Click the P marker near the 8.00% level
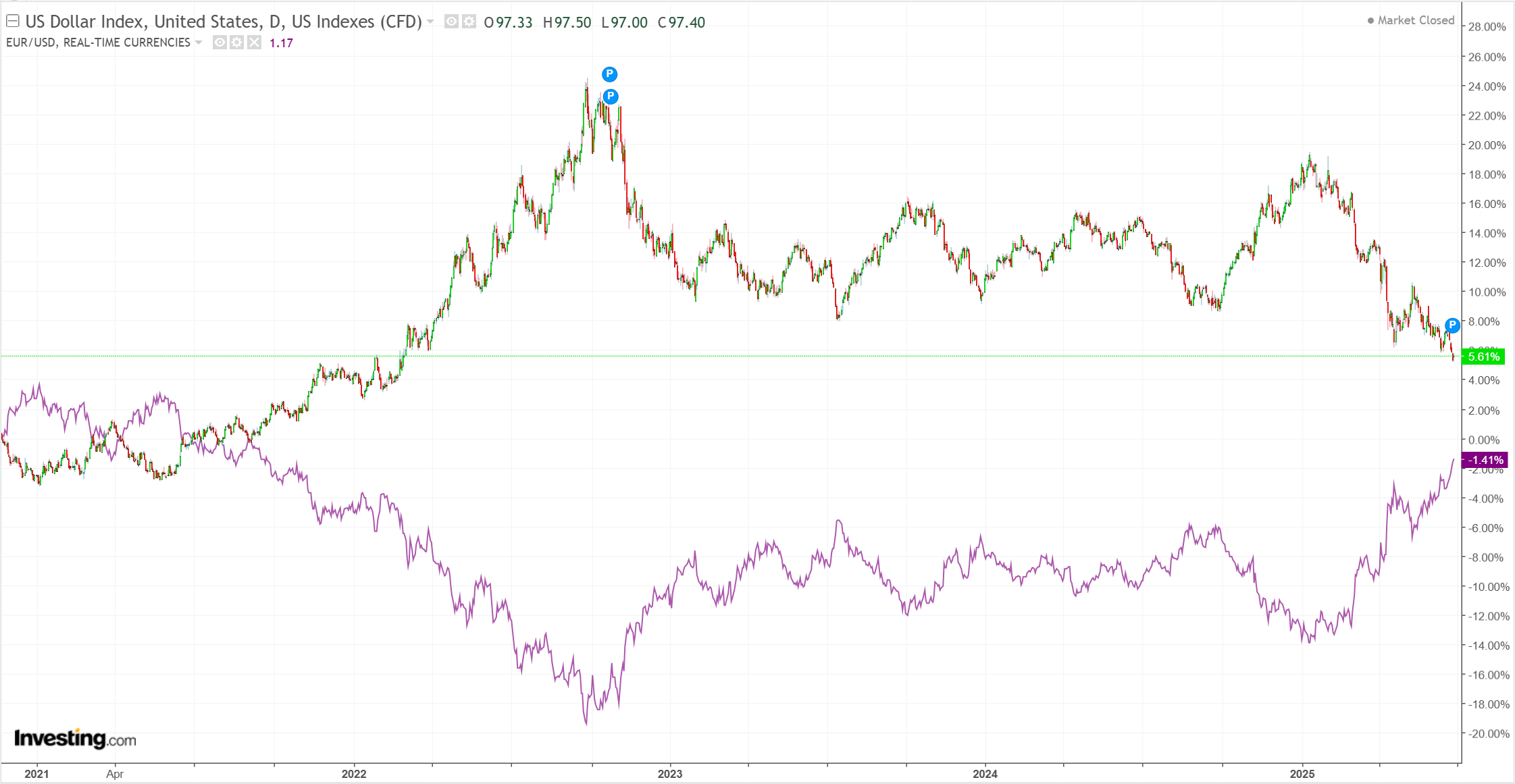 point(1452,325)
